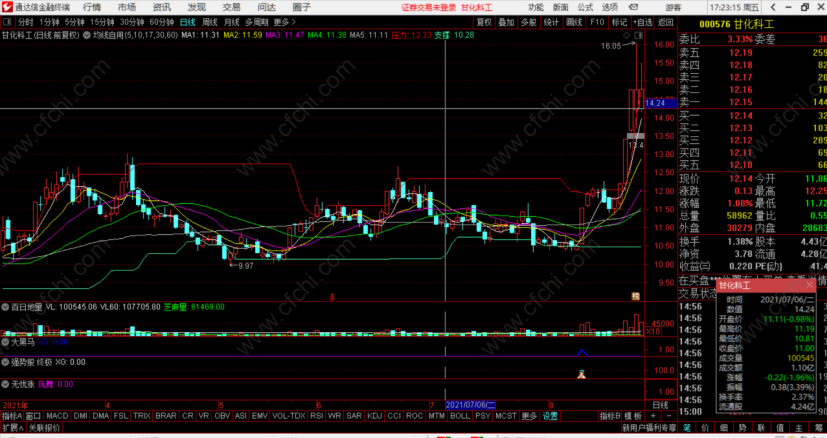Open the 指标B selector
The image size is (827, 438).
coord(610,416)
